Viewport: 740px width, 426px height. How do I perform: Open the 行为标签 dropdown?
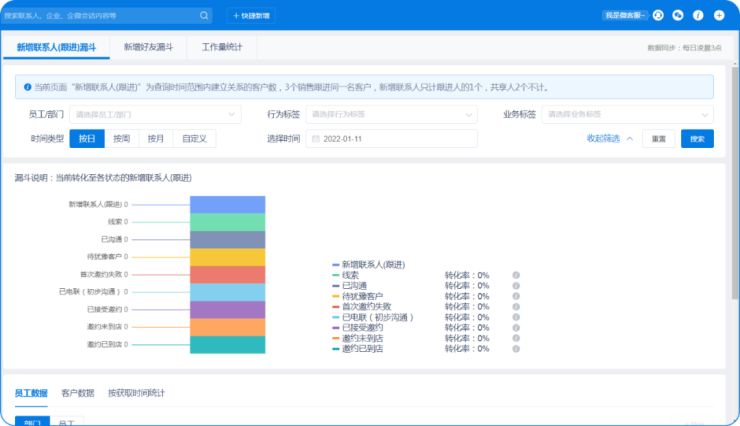(391, 115)
